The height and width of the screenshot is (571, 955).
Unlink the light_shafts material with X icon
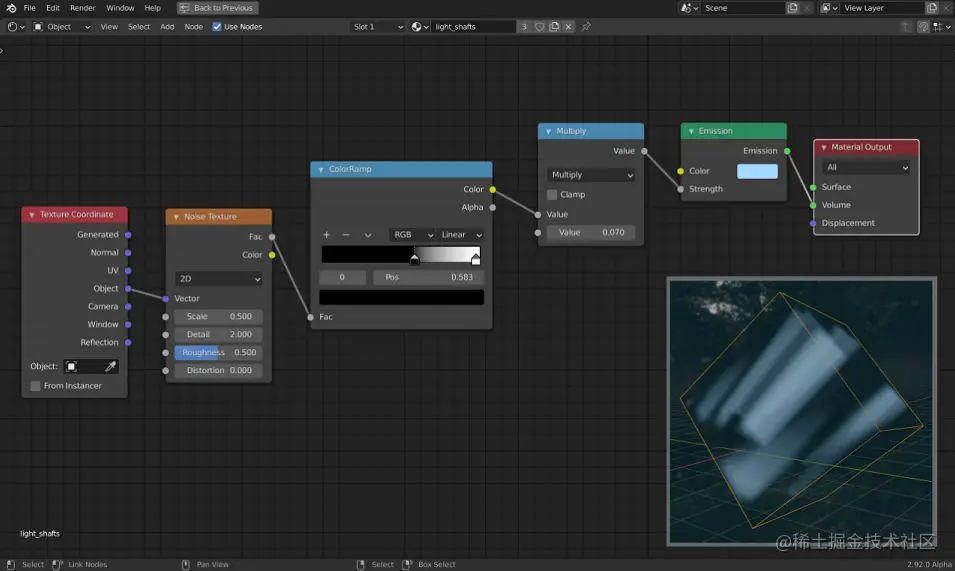coord(568,27)
